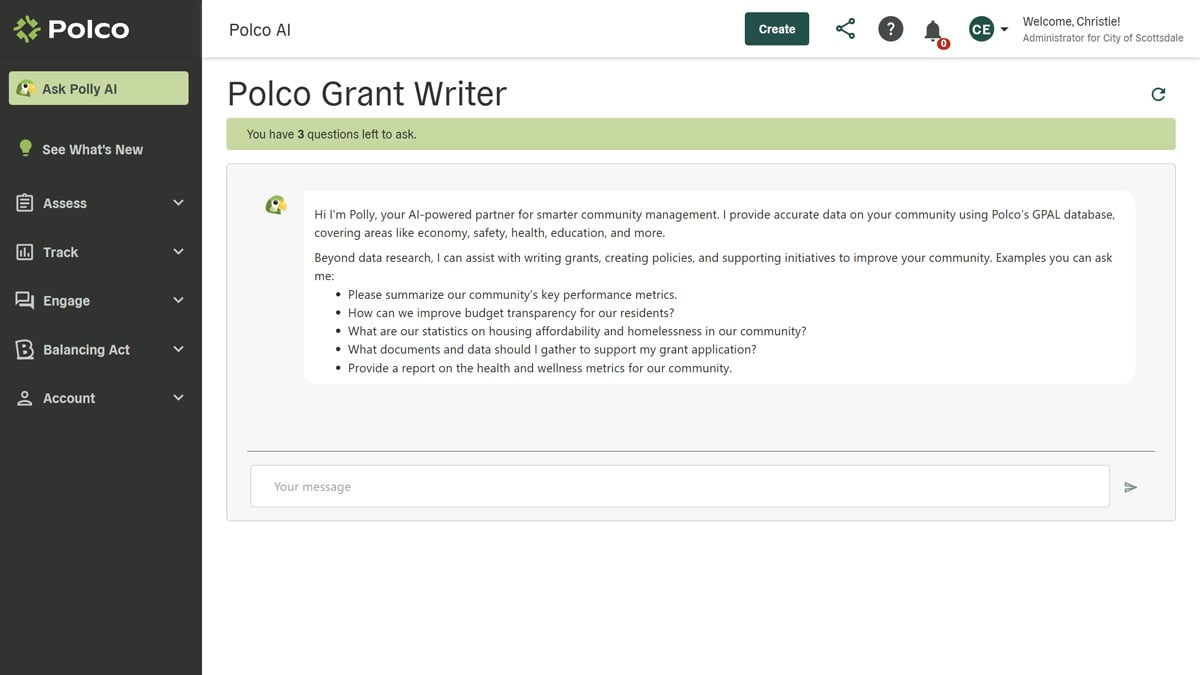This screenshot has width=1200, height=675.
Task: Expand the Assess chevron
Action: pos(178,203)
